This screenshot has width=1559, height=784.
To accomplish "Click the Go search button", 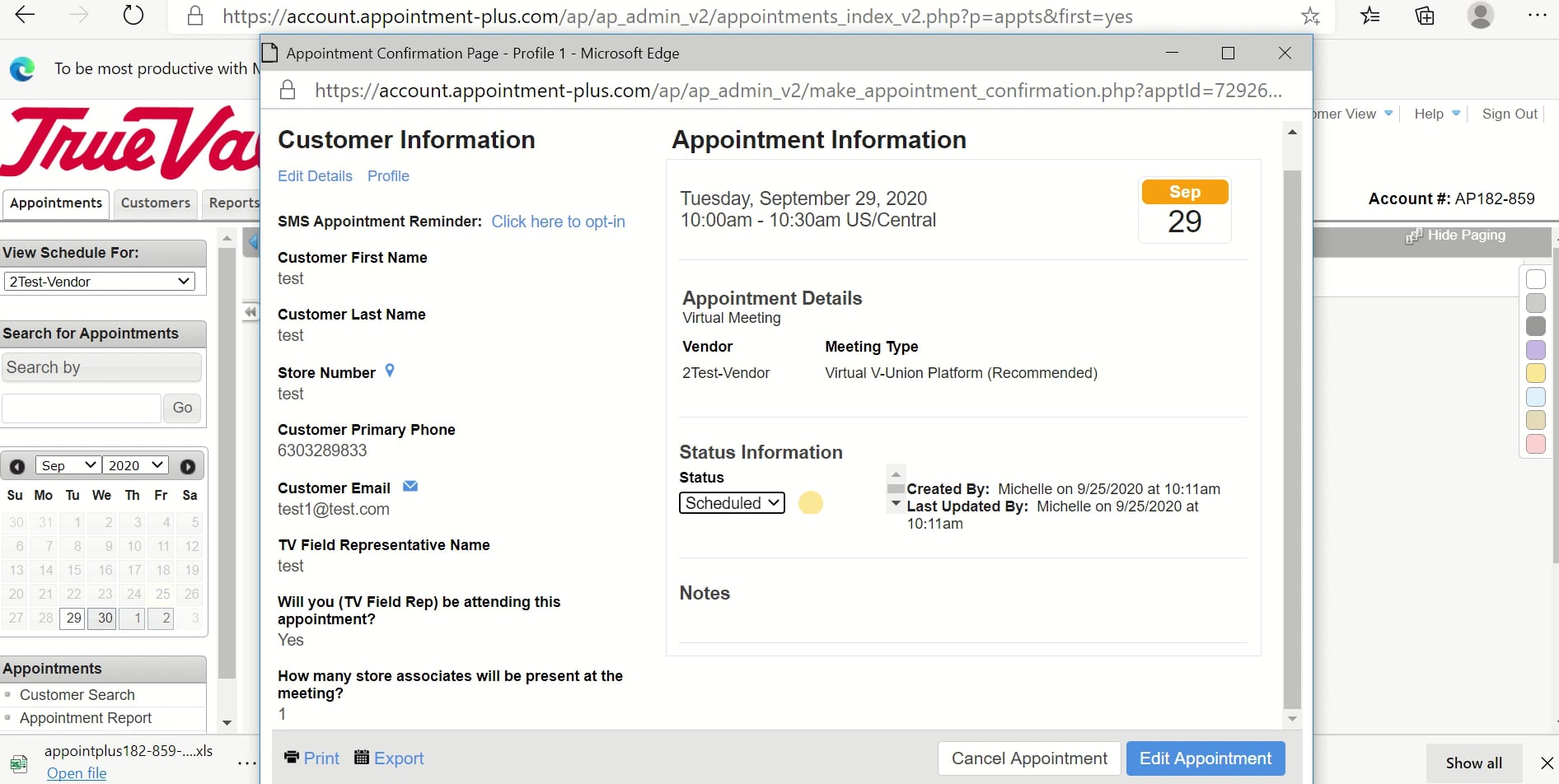I will pos(183,408).
